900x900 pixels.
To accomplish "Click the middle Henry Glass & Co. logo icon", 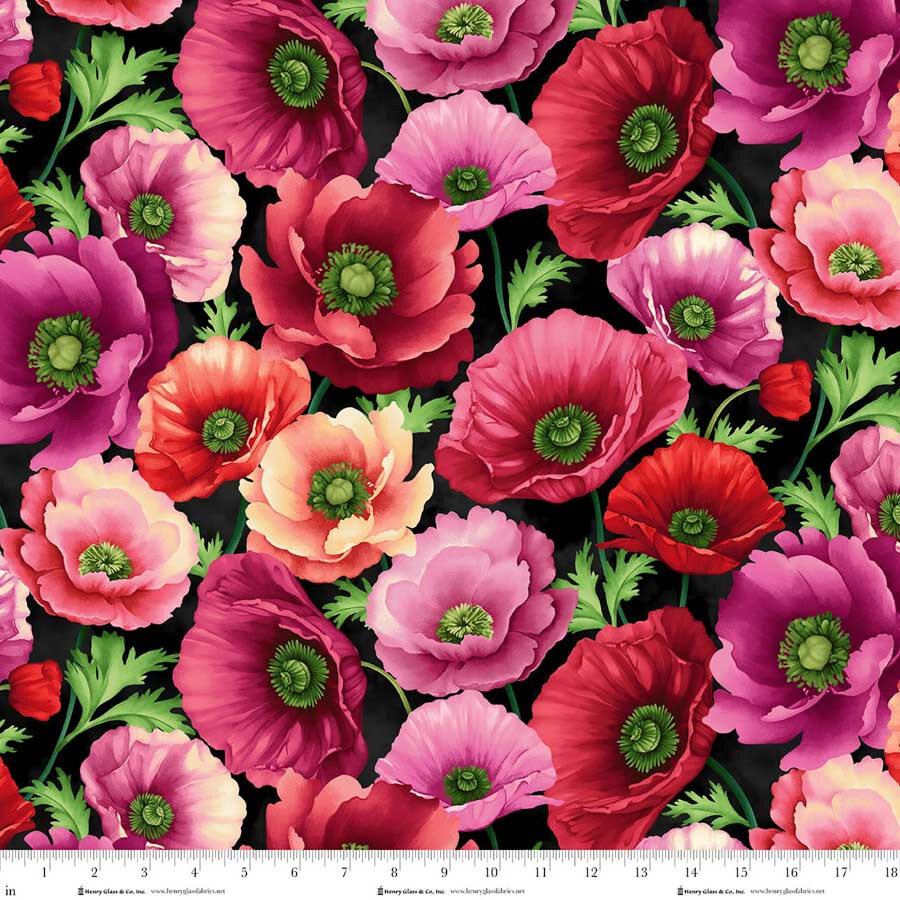I will pos(381,889).
